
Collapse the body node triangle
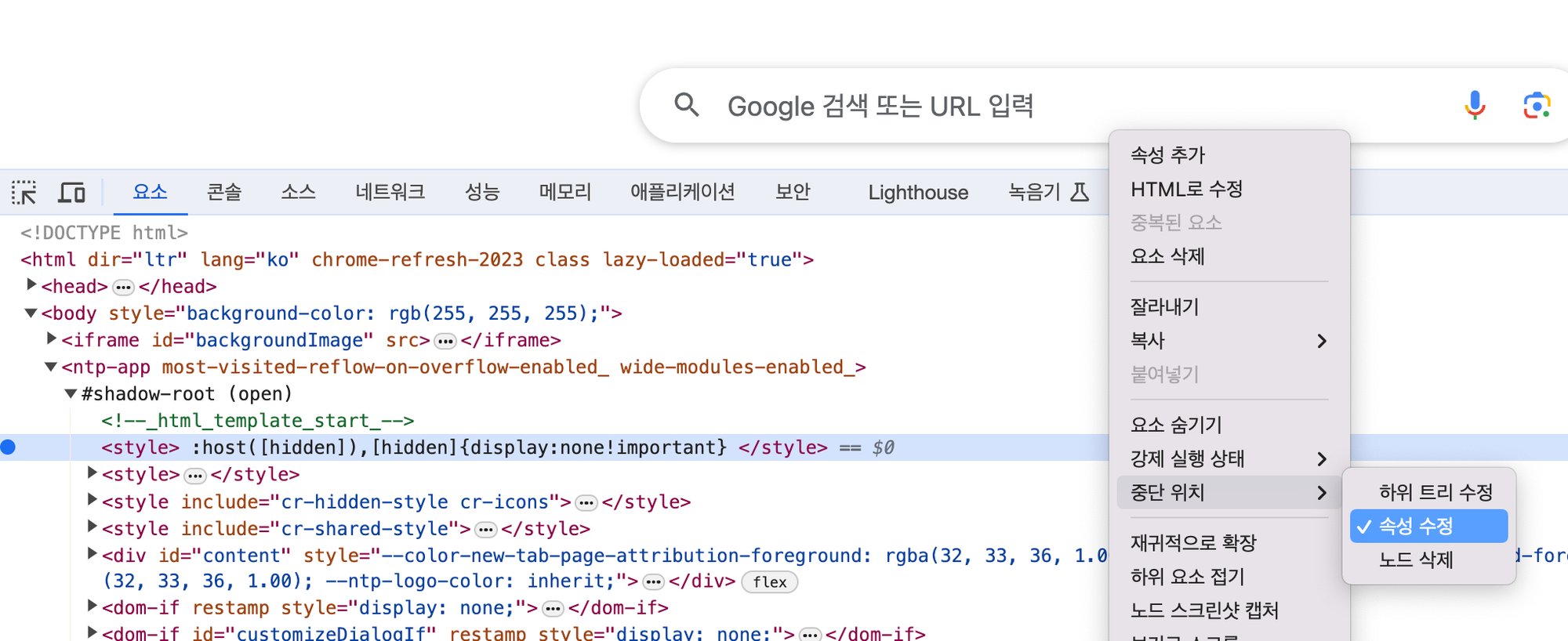coord(31,313)
